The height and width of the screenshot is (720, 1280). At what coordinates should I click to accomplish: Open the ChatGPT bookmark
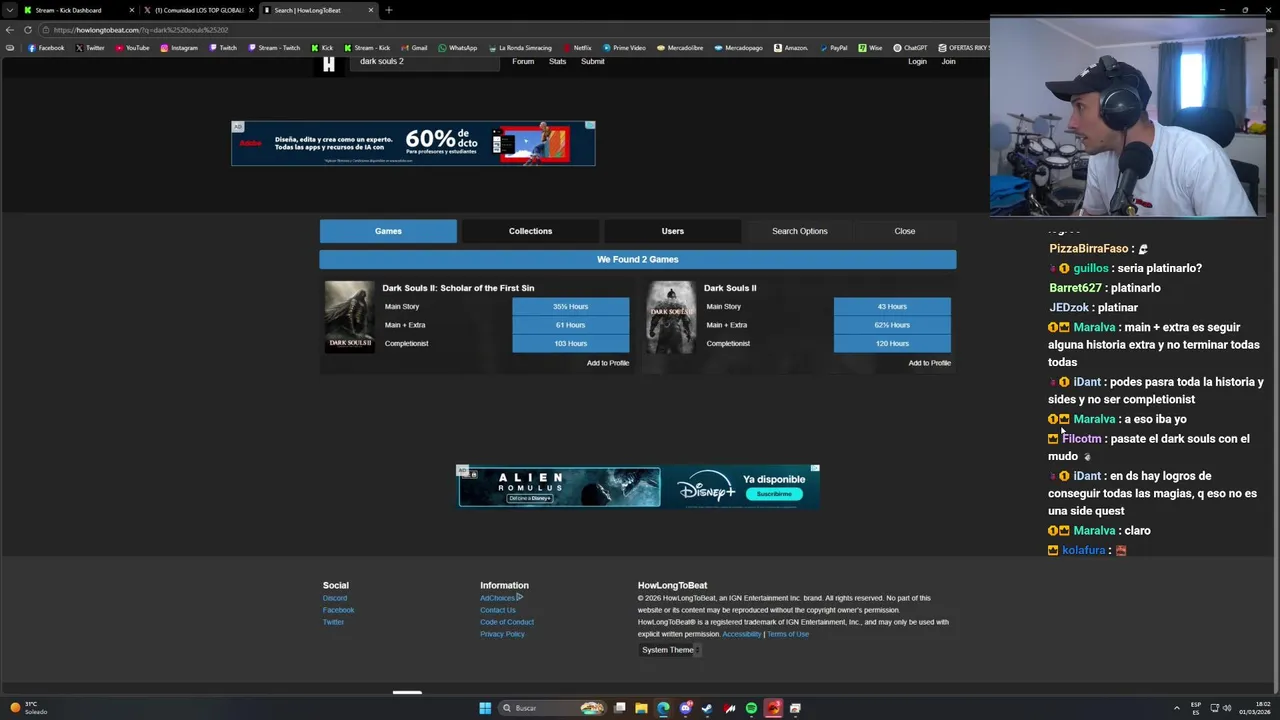point(910,48)
